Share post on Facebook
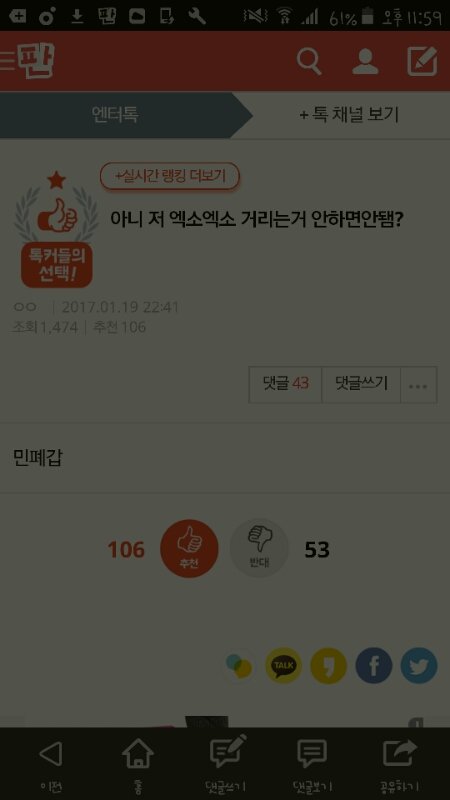 tap(373, 665)
